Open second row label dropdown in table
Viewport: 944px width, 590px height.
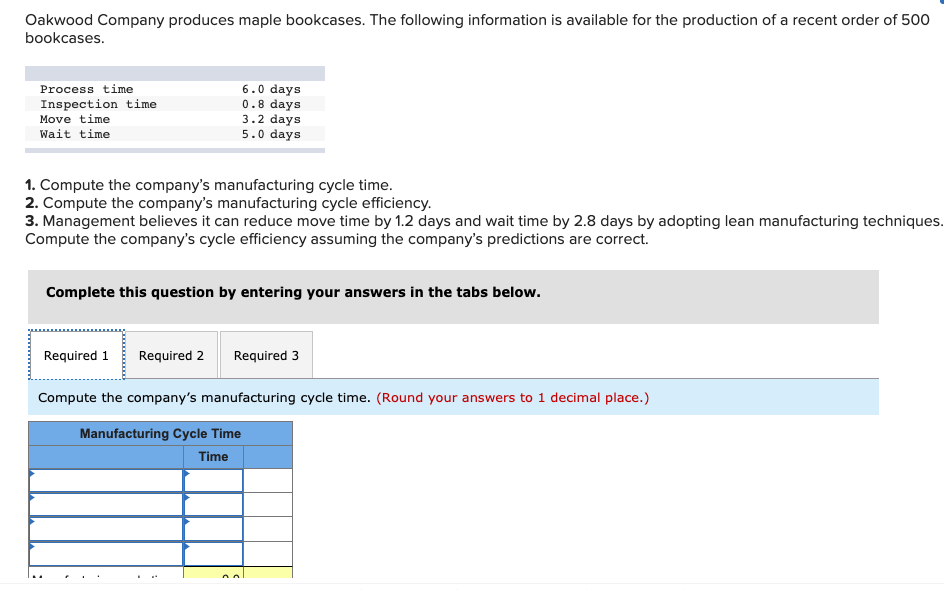tap(106, 505)
